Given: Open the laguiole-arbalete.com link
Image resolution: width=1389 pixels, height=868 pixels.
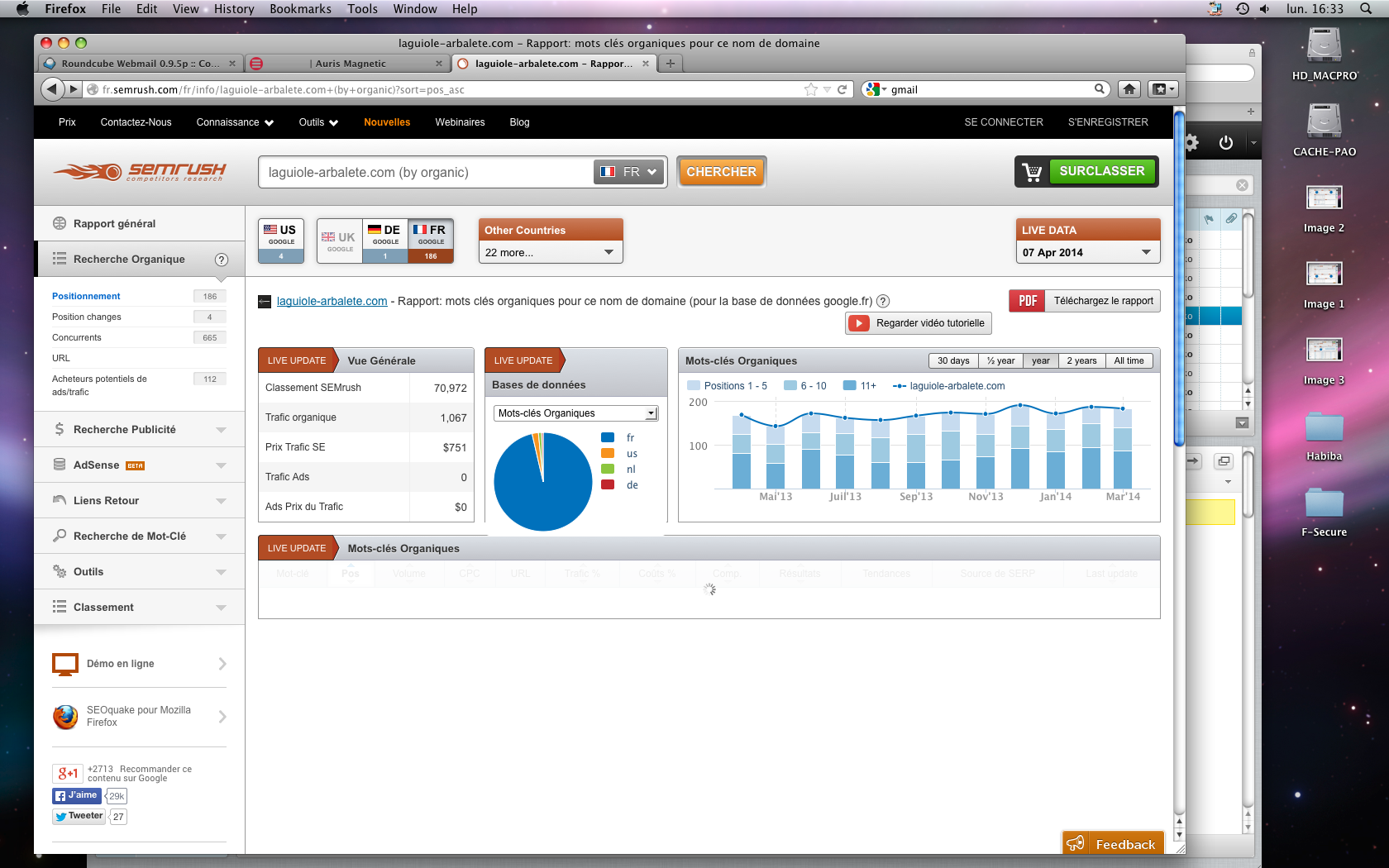Looking at the screenshot, I should (332, 302).
